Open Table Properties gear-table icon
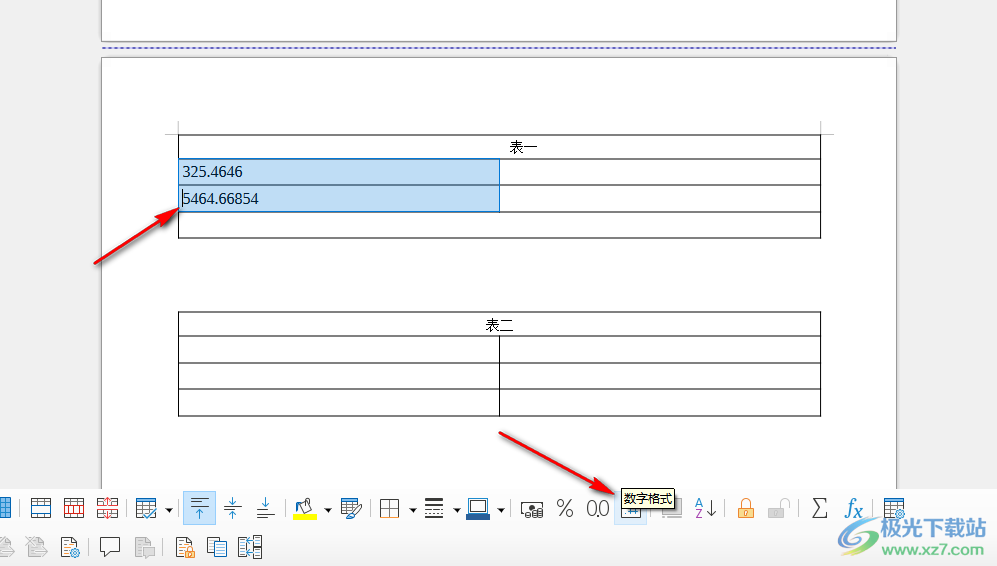 tap(894, 509)
